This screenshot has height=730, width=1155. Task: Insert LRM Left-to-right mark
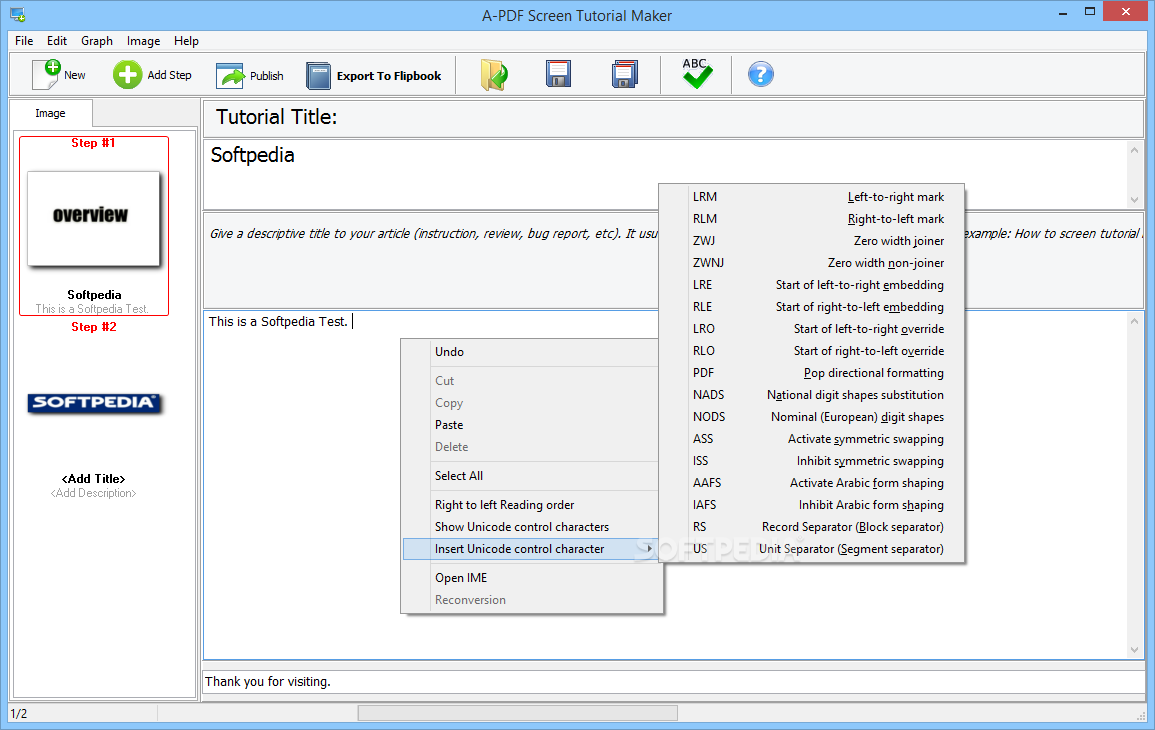point(811,197)
